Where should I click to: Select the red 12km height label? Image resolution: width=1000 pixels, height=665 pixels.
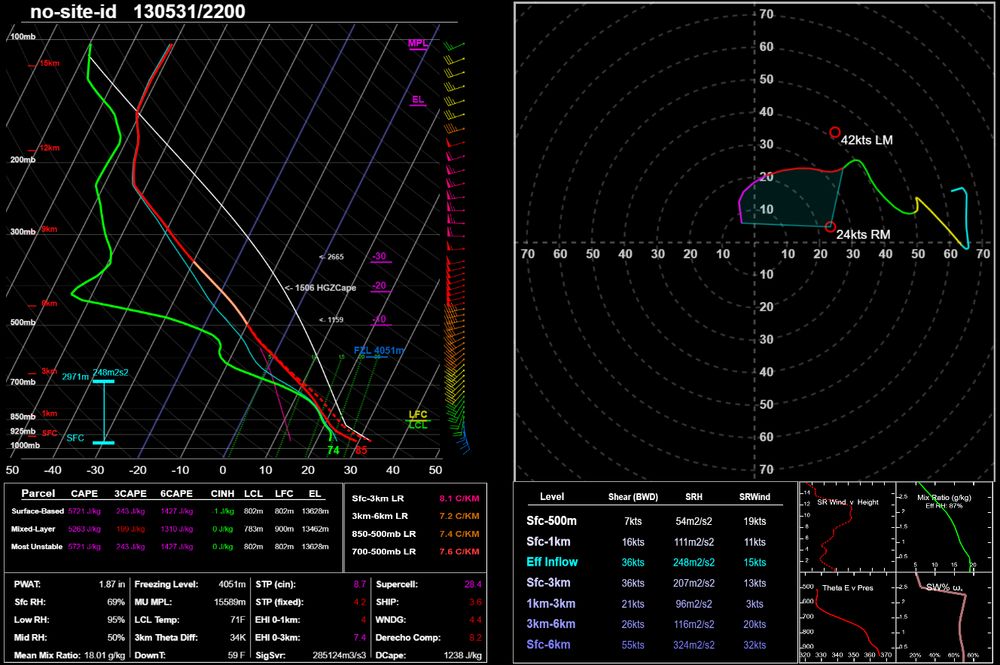pyautogui.click(x=49, y=148)
